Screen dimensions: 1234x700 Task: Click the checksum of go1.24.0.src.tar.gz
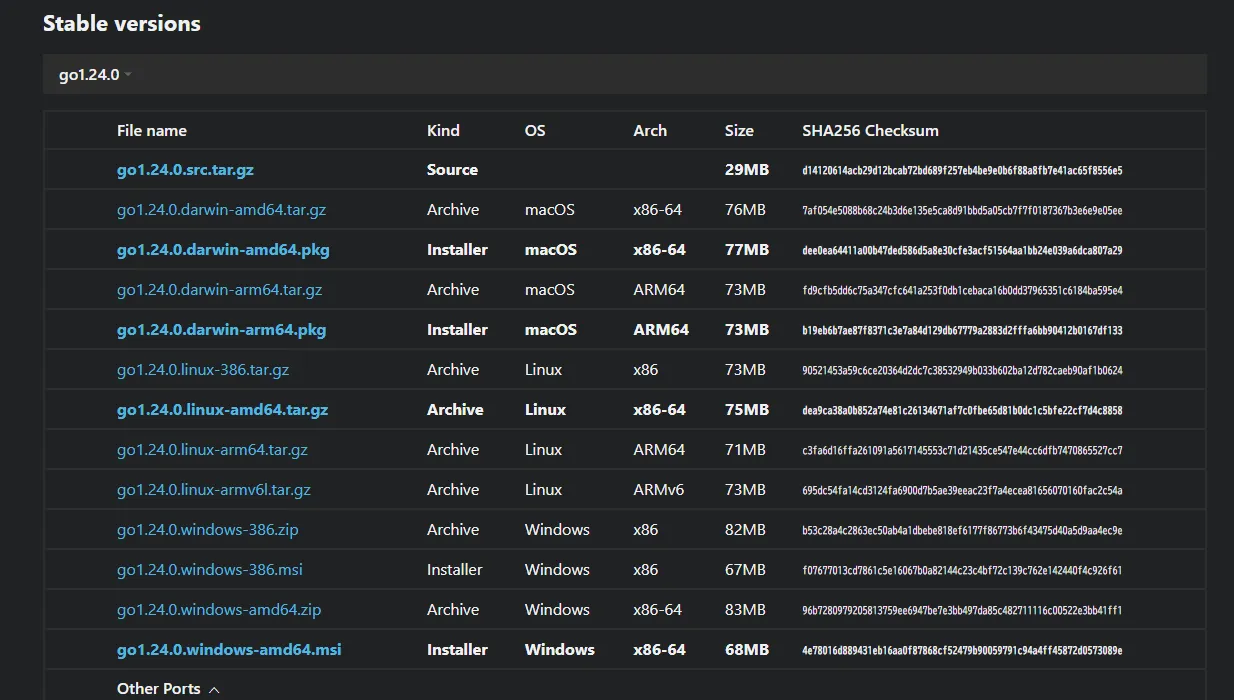coord(961,171)
